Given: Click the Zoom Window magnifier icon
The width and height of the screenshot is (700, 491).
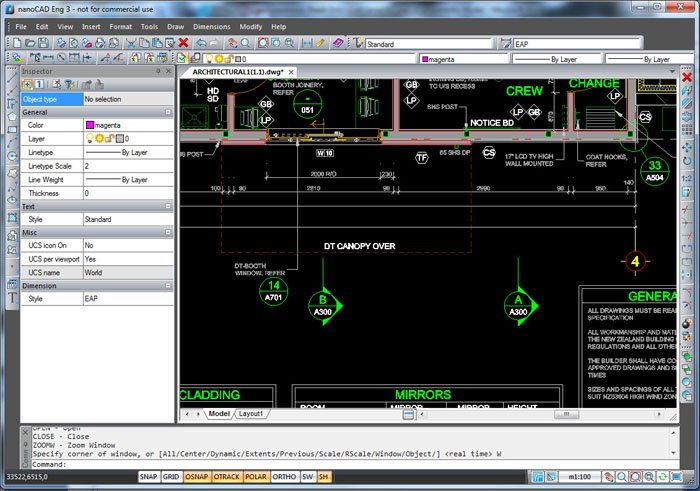Looking at the screenshot, I should tap(262, 43).
